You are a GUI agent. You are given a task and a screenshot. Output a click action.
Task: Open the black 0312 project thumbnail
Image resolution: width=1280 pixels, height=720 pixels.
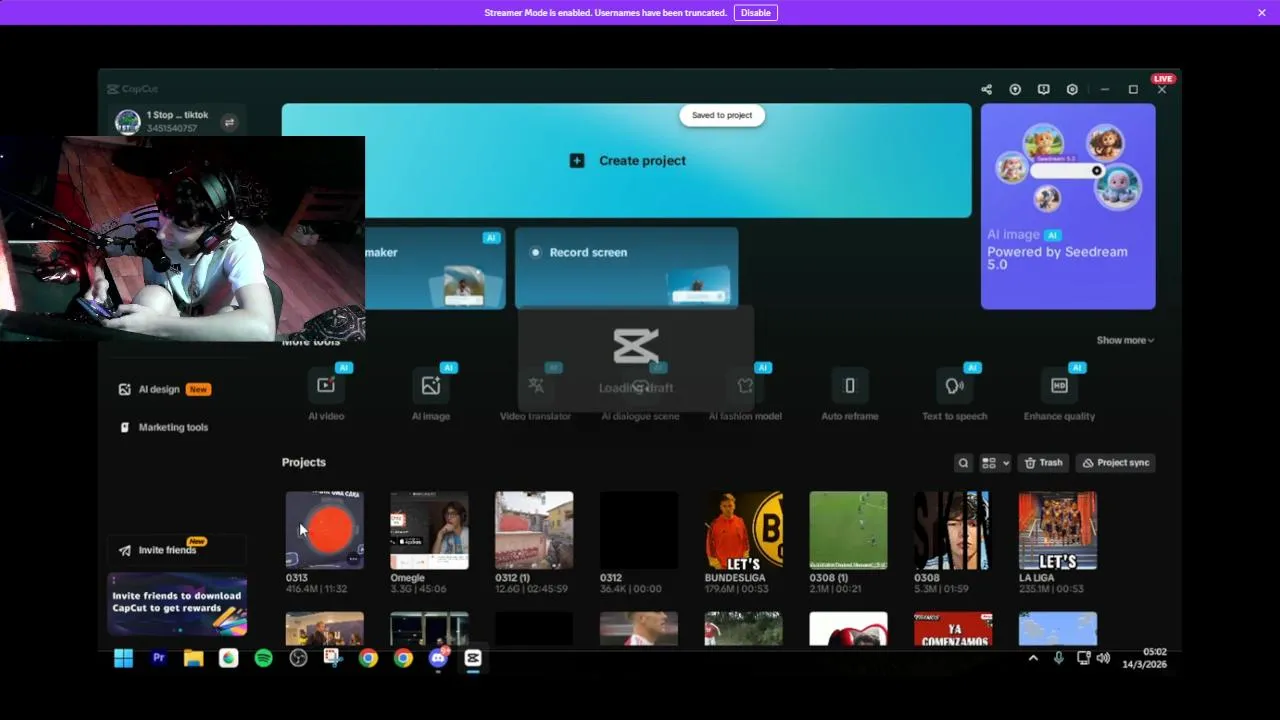pyautogui.click(x=639, y=530)
